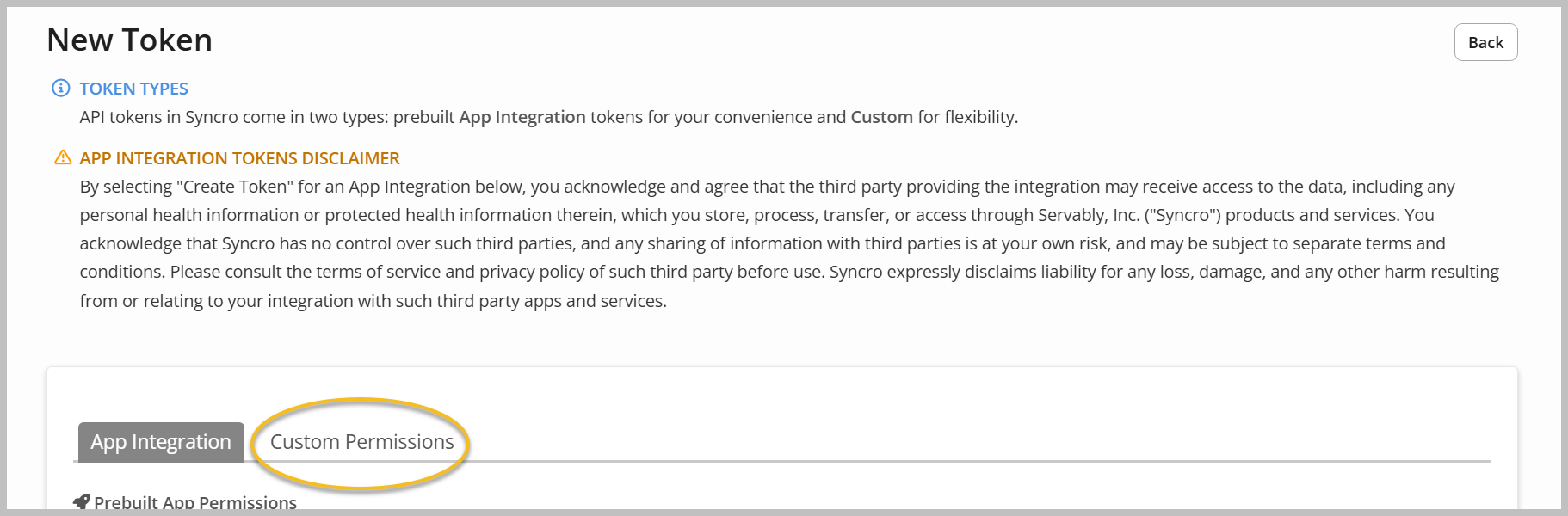Viewport: 1568px width, 516px height.
Task: Click the sentence starting "API tokens in Syncro"
Action: click(x=549, y=117)
